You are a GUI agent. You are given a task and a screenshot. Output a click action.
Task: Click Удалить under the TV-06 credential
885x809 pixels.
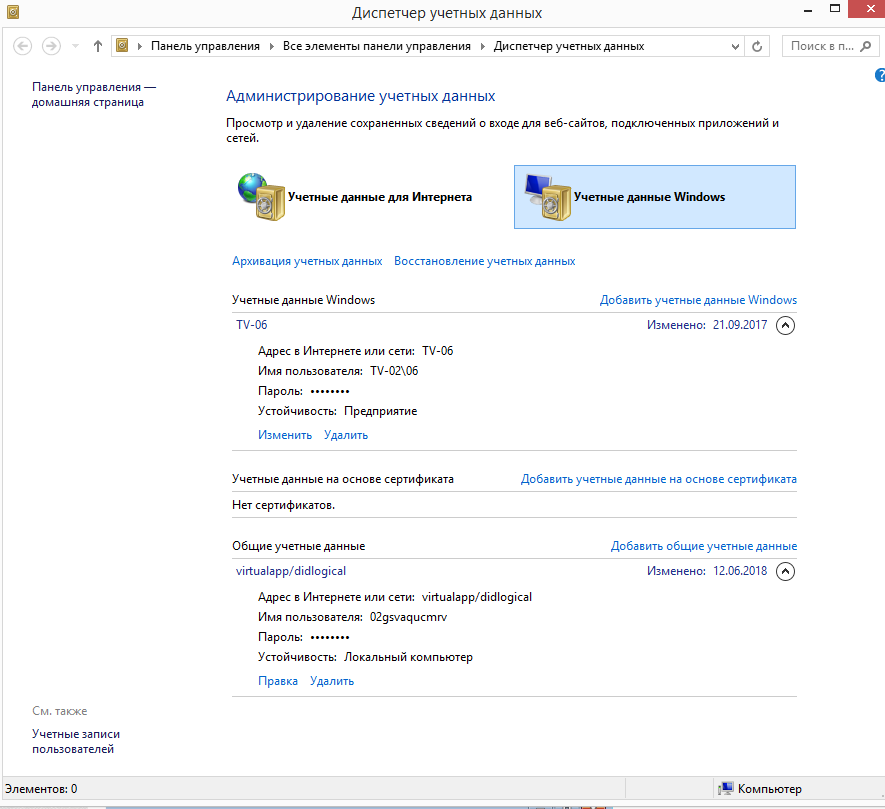pos(346,435)
